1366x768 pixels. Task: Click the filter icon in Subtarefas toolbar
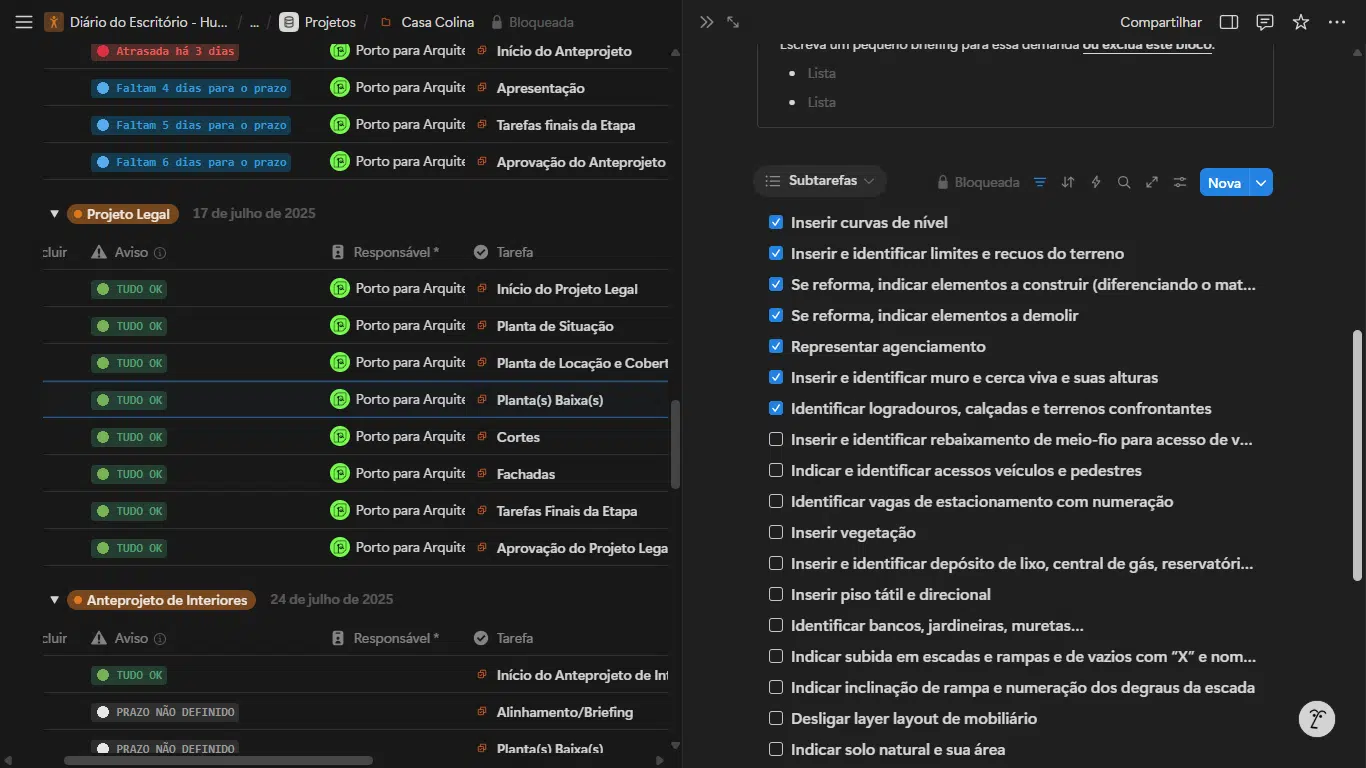pyautogui.click(x=1040, y=182)
